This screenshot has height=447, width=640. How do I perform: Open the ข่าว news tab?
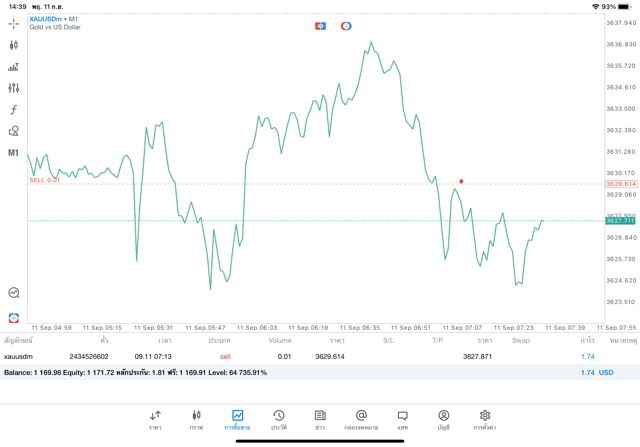[320, 420]
